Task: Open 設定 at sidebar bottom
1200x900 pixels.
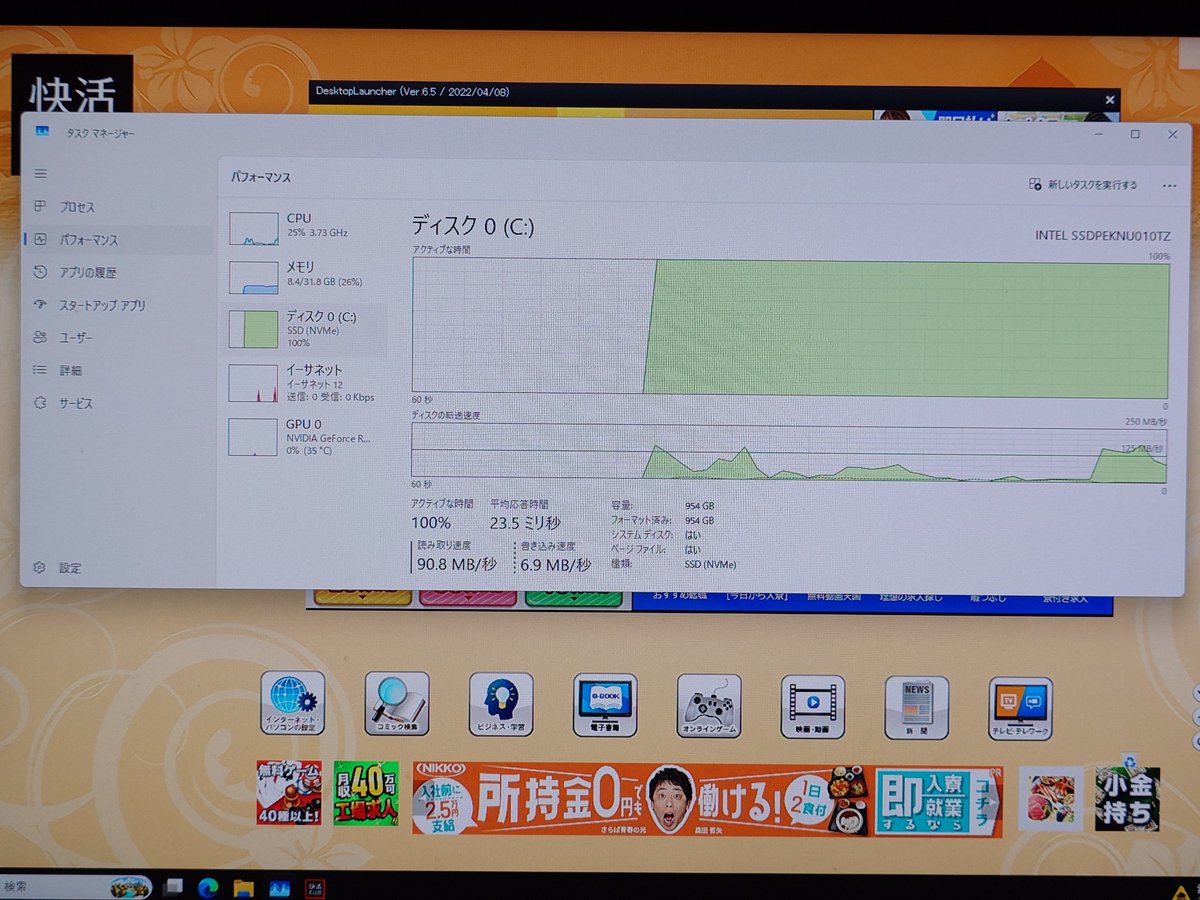Action: 59,568
